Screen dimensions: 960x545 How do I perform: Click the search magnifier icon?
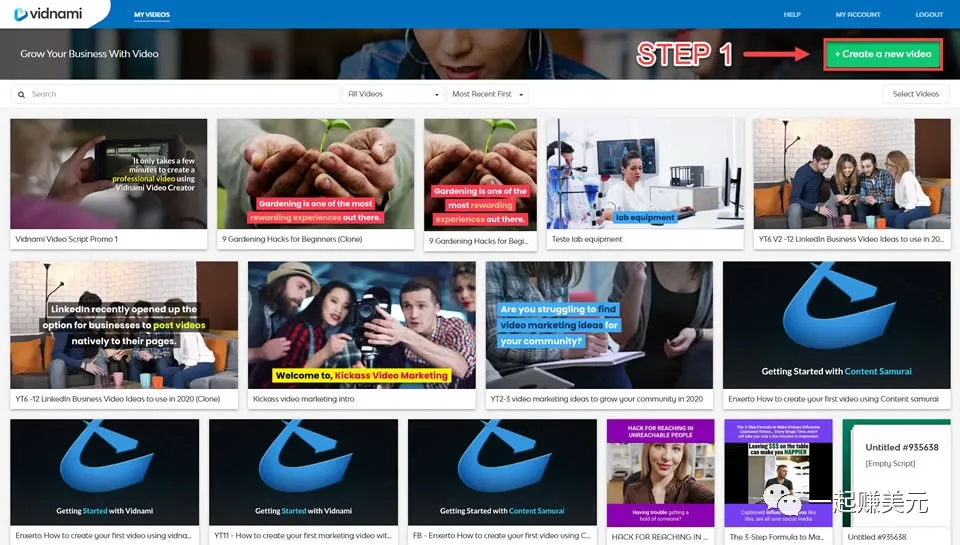[x=21, y=94]
